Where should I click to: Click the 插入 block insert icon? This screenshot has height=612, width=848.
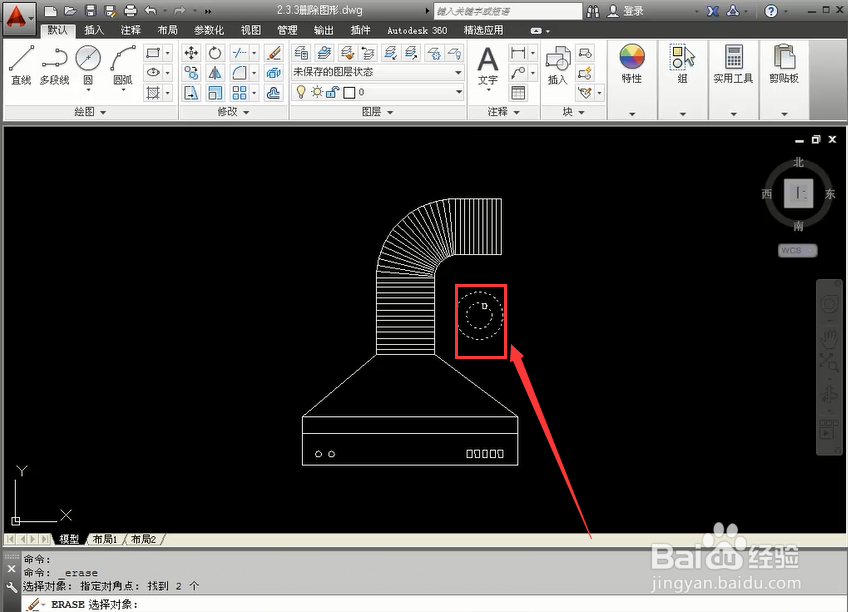coord(558,66)
